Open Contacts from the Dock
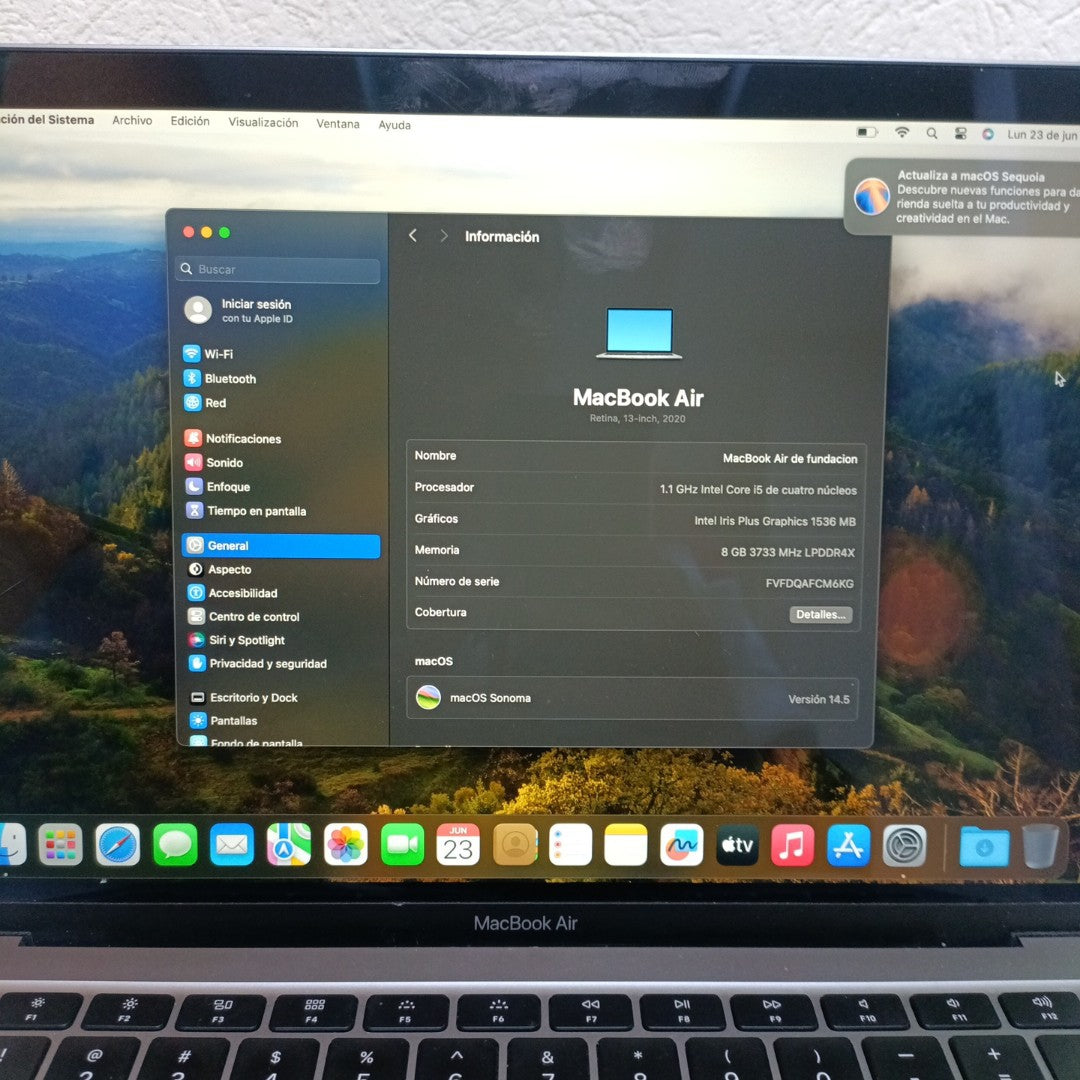The image size is (1080, 1080). (515, 844)
